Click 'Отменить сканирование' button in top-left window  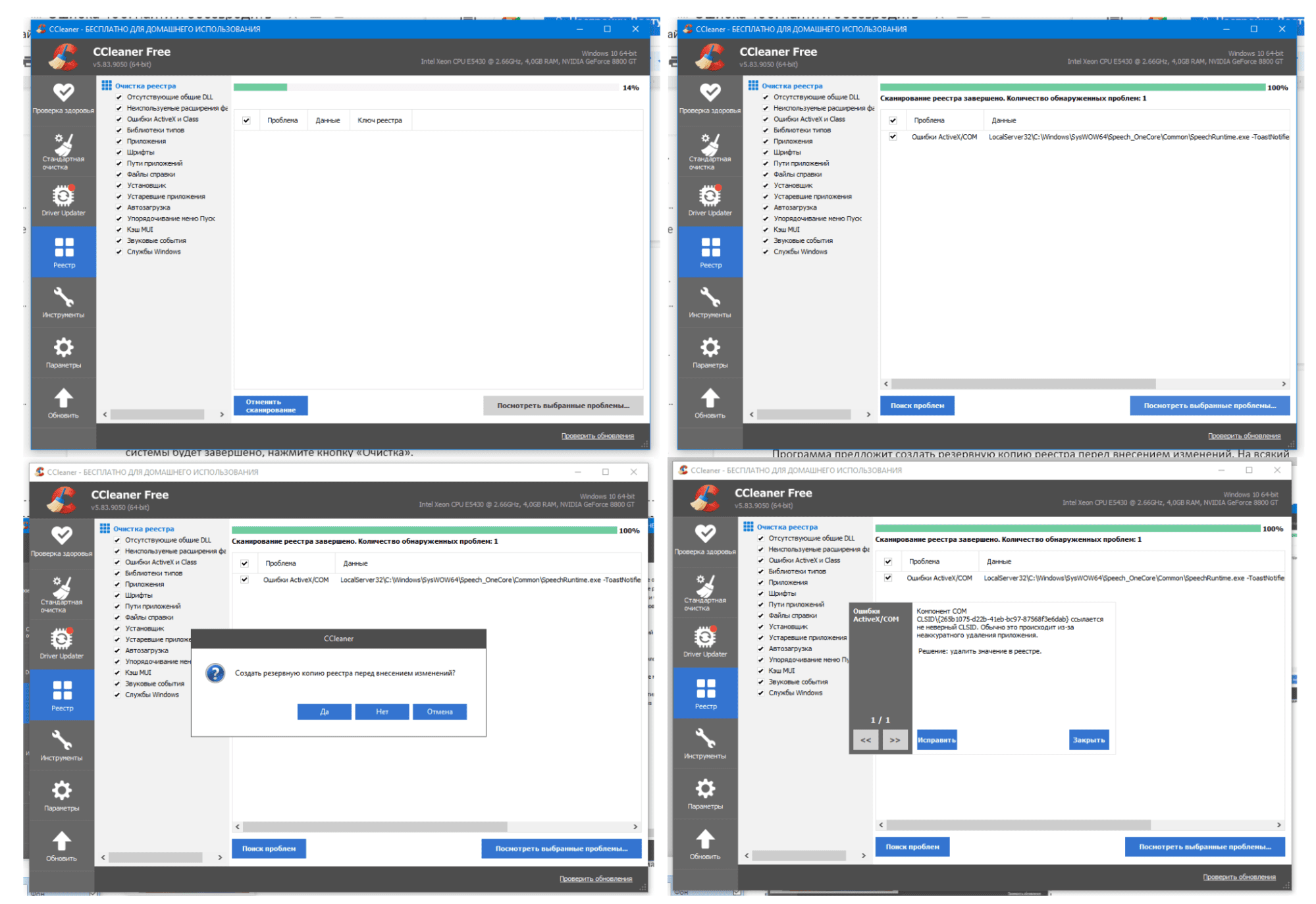(271, 406)
